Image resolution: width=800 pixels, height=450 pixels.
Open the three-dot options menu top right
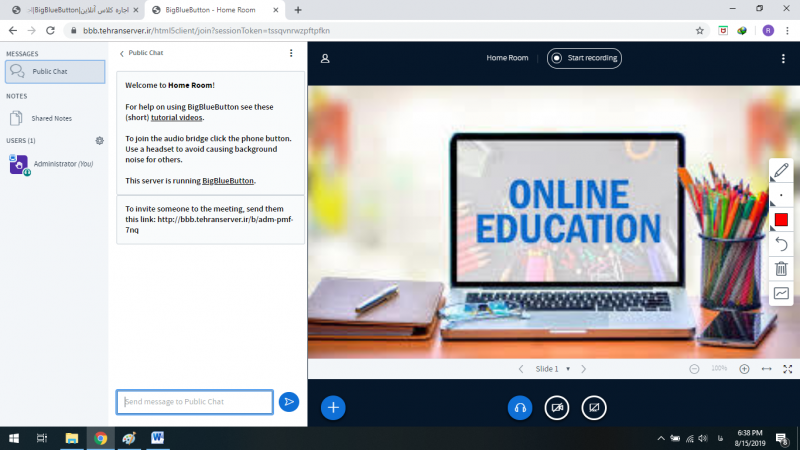tap(783, 58)
